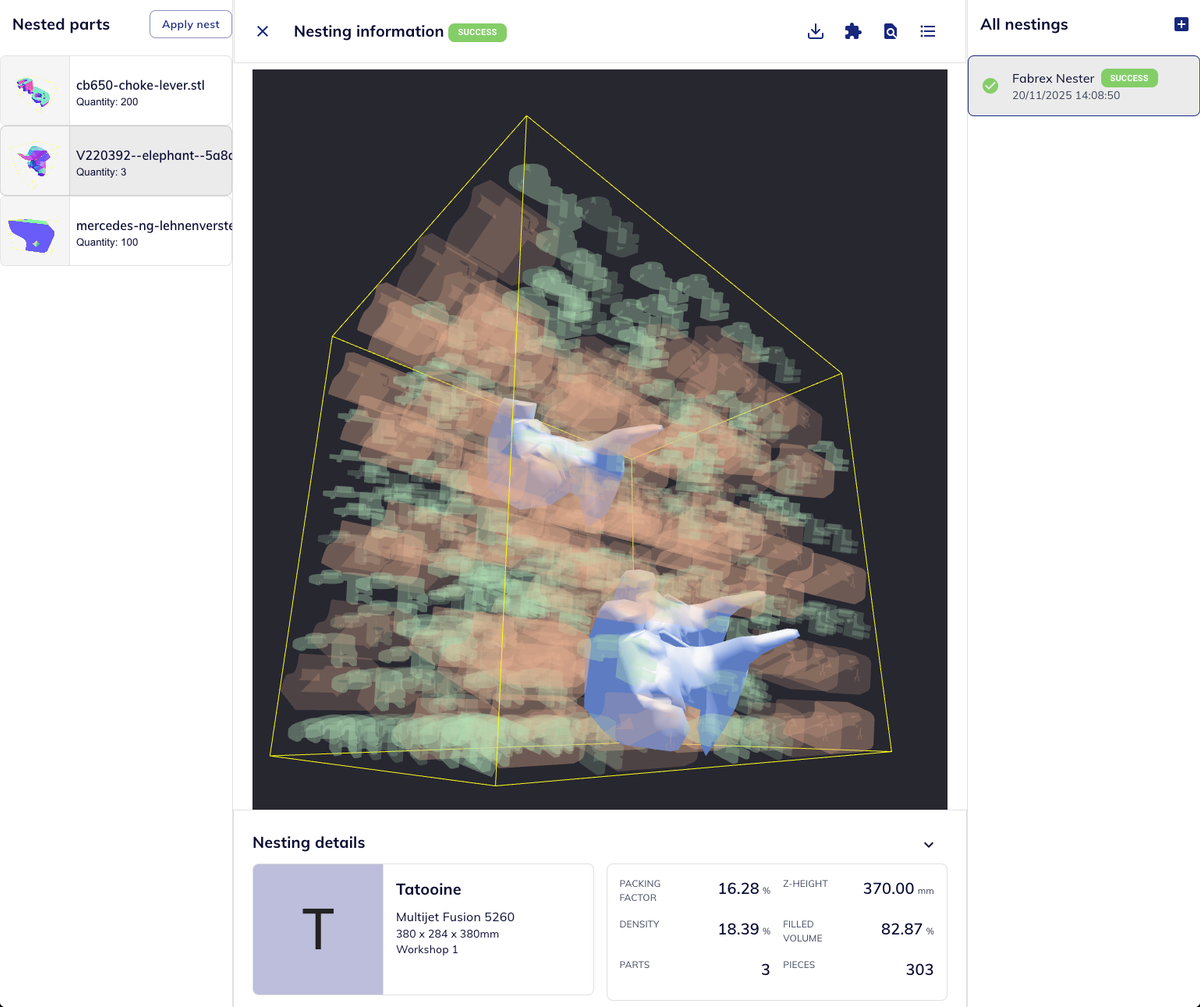Click the 'Workshop 1' label
The width and height of the screenshot is (1200, 1007).
pos(427,949)
